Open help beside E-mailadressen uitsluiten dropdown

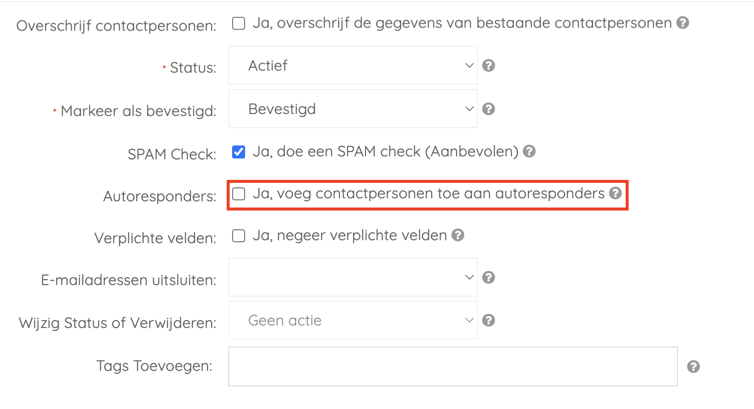(489, 277)
